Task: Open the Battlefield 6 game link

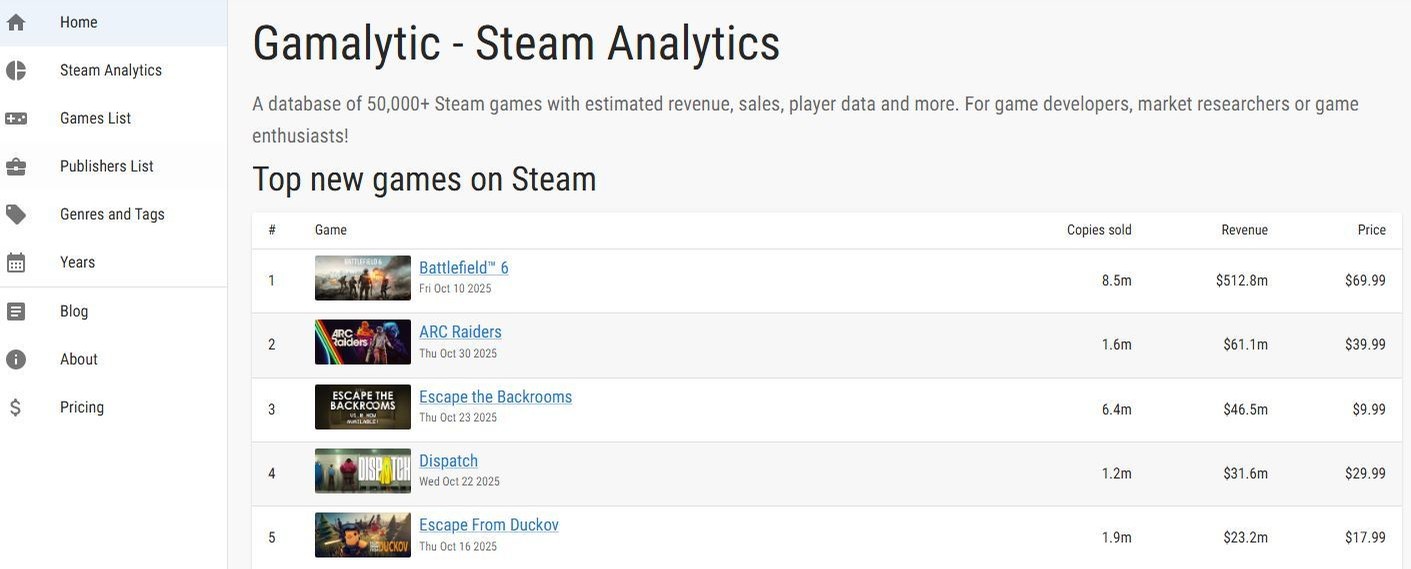Action: (463, 268)
